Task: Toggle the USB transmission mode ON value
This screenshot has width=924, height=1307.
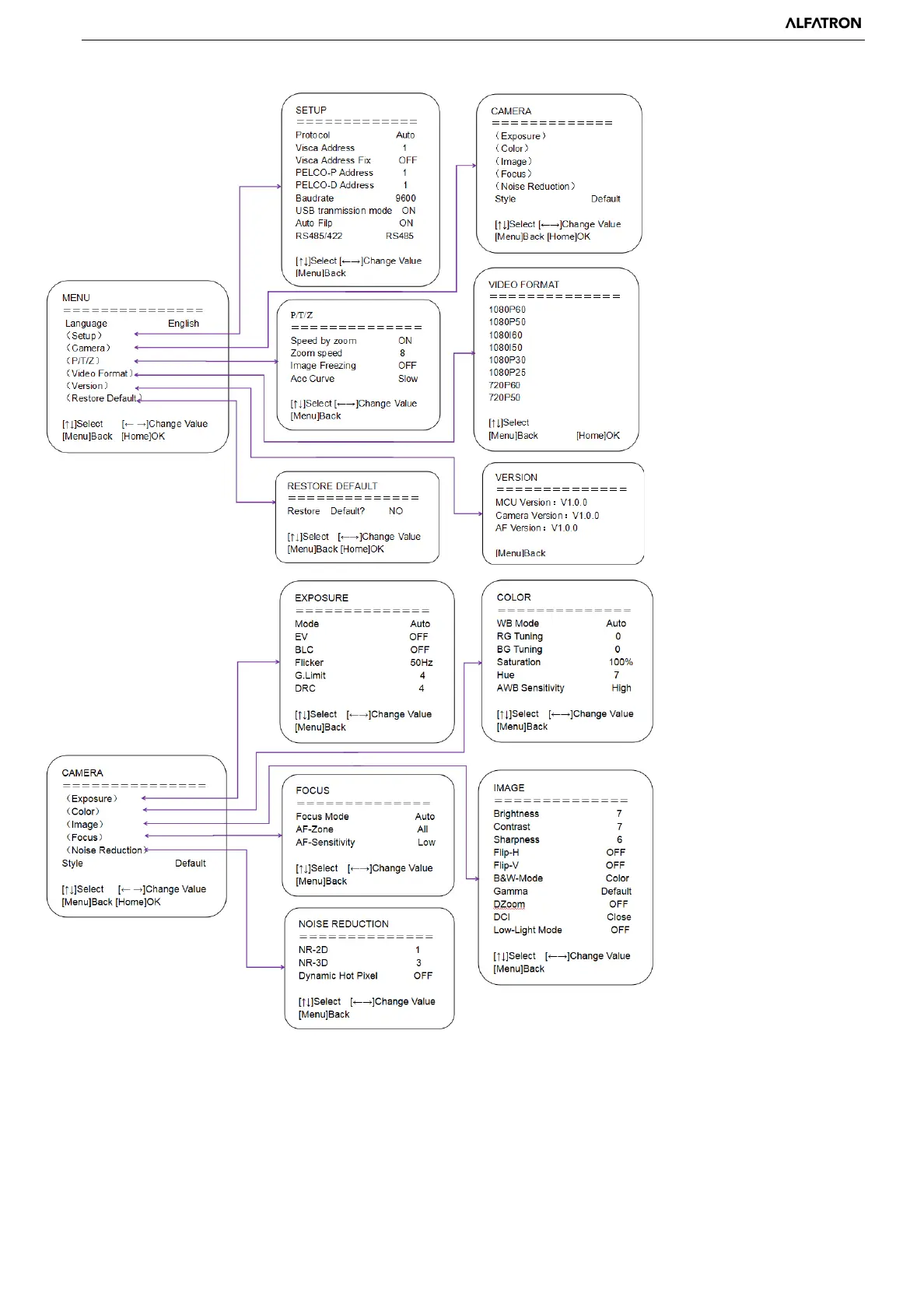Action: (408, 211)
